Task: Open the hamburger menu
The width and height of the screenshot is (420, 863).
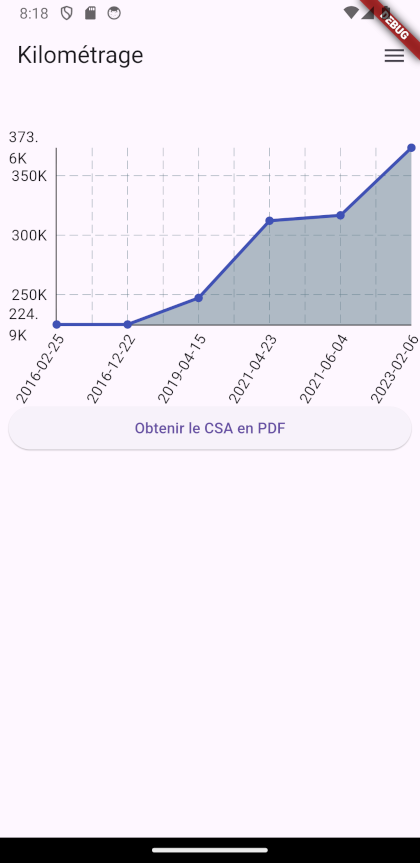Action: pyautogui.click(x=394, y=56)
